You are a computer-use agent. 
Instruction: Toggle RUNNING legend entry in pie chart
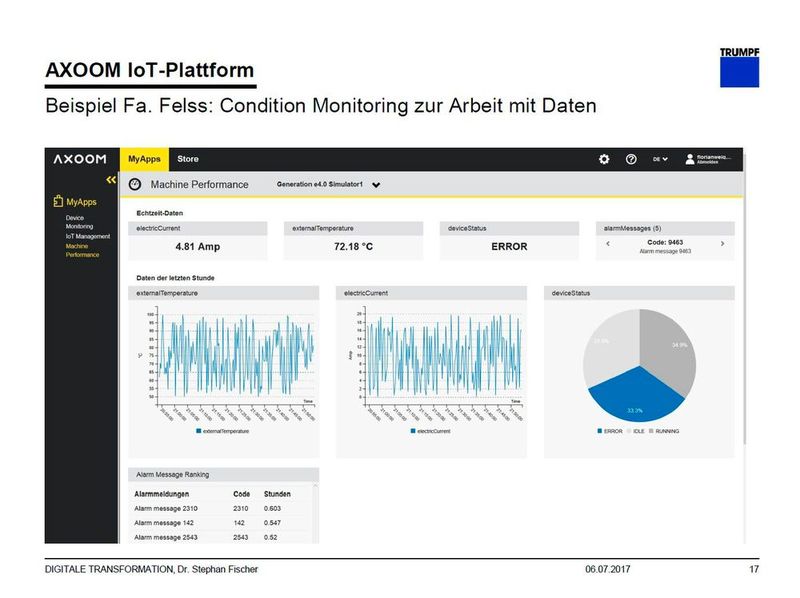click(664, 431)
